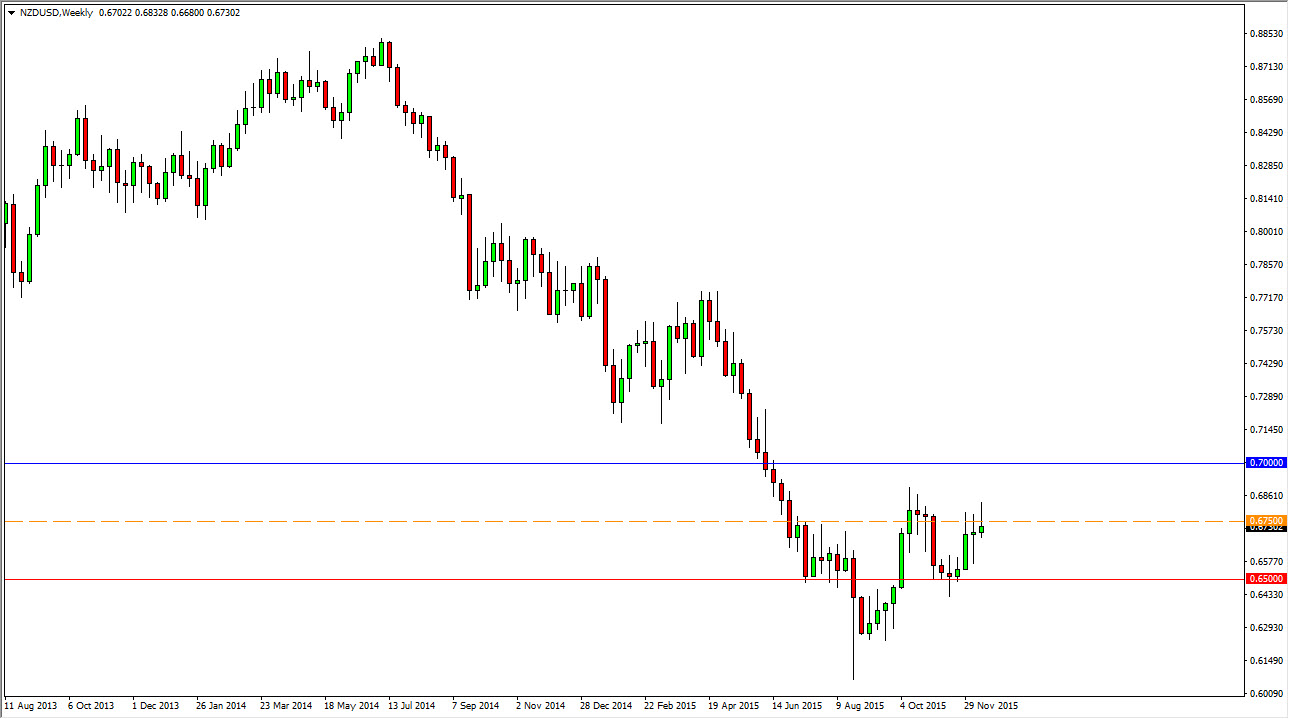Select the black current price tag 0.67302
The height and width of the screenshot is (719, 1289).
coord(1264,528)
